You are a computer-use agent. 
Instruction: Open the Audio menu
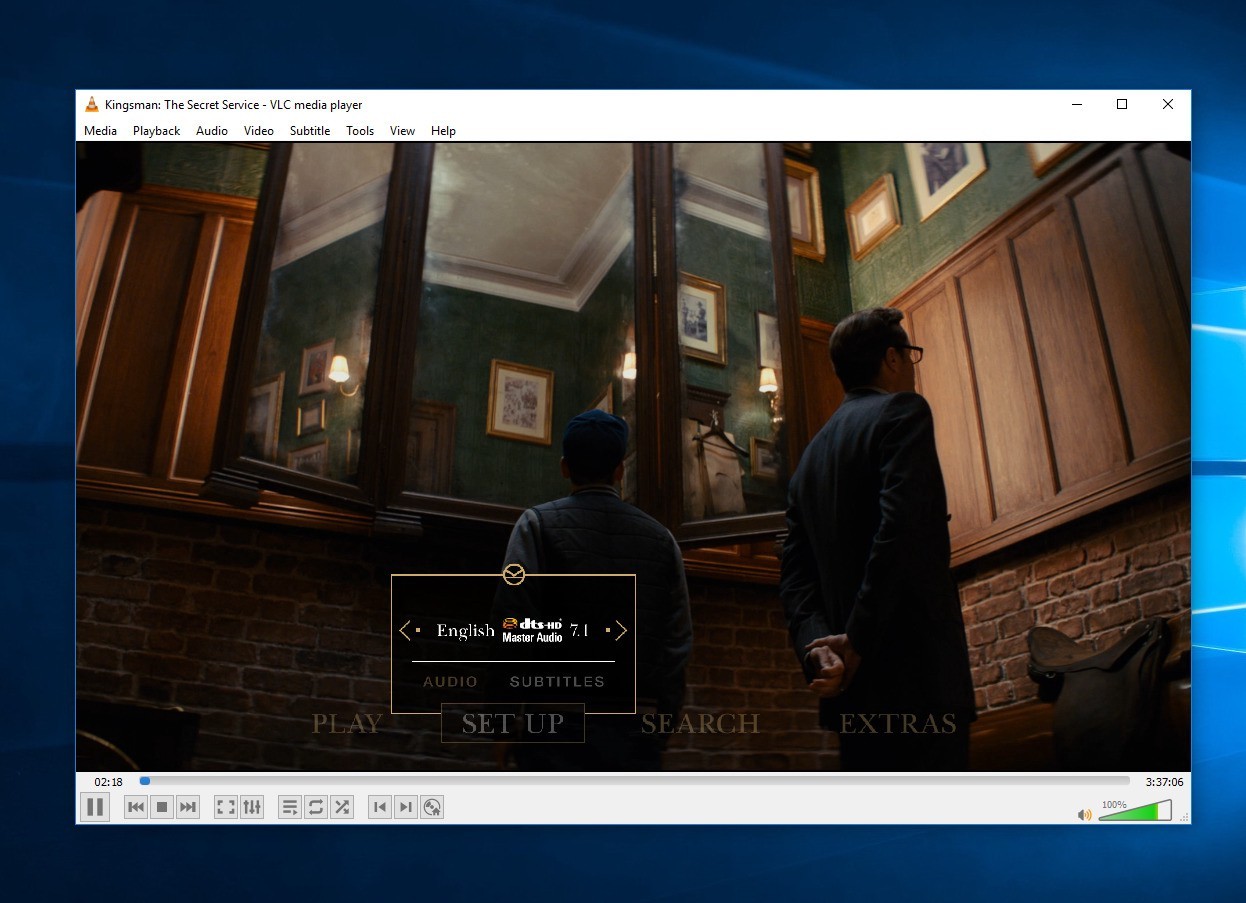click(x=212, y=131)
